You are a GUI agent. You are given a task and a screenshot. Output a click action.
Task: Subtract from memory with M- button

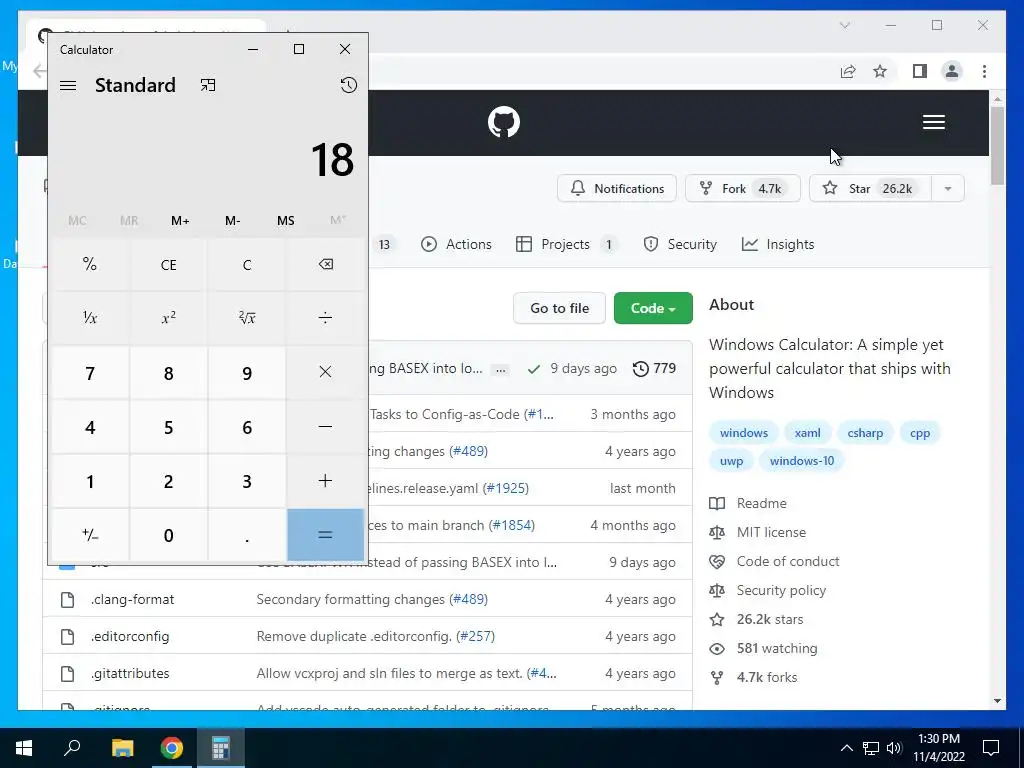click(232, 221)
